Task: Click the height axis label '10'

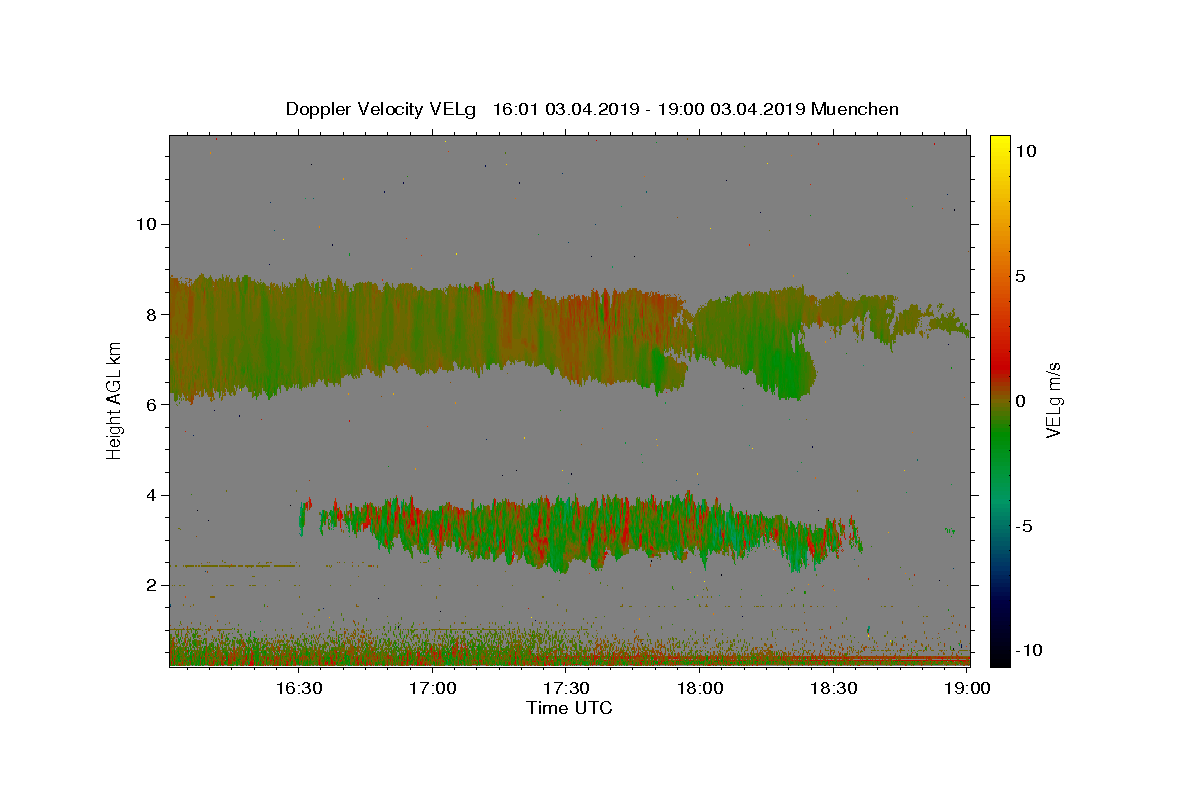Action: click(146, 224)
